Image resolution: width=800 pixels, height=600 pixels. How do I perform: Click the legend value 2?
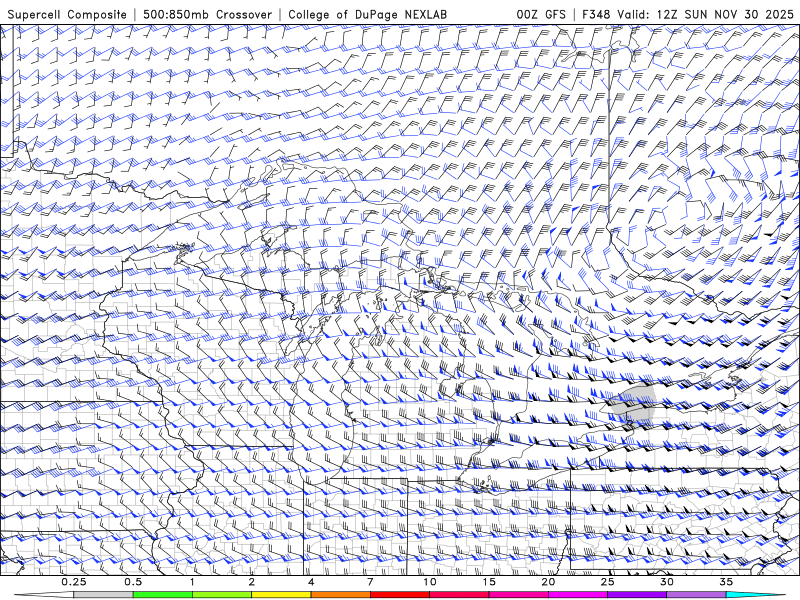pyautogui.click(x=252, y=582)
